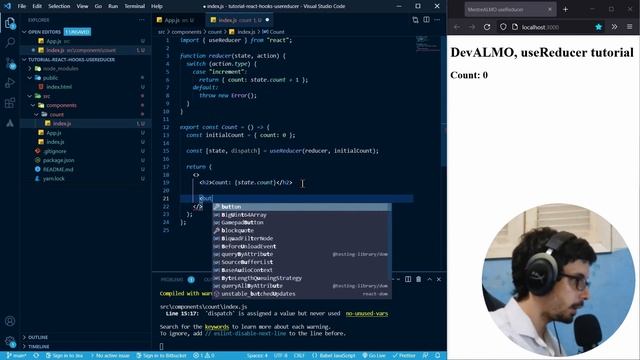
Task: Open the Go menu
Action: 98,6
